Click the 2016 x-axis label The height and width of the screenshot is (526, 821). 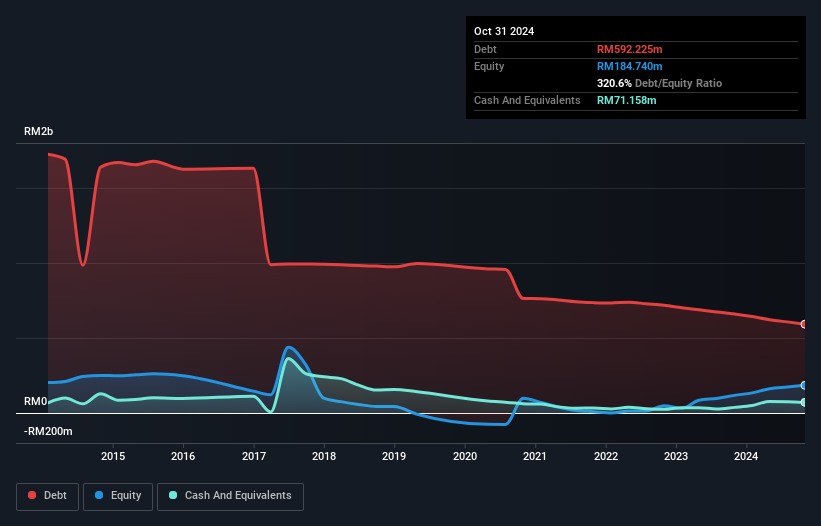coord(183,456)
